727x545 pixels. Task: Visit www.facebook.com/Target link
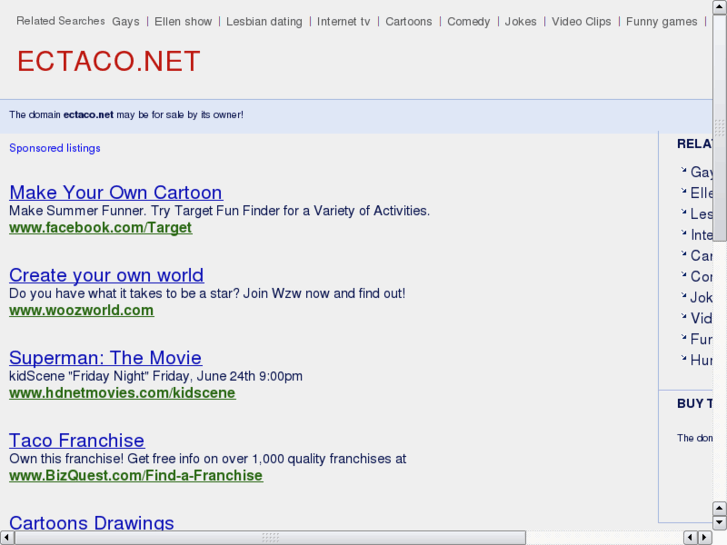click(101, 228)
